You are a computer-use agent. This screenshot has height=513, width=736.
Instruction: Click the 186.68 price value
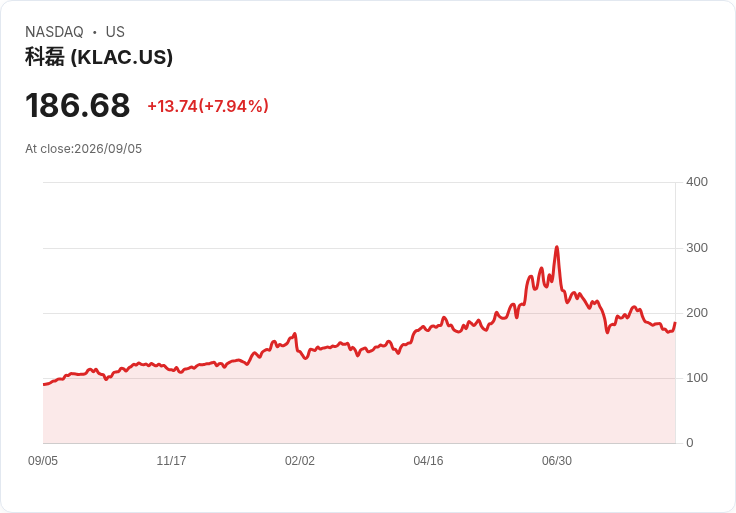coord(77,105)
